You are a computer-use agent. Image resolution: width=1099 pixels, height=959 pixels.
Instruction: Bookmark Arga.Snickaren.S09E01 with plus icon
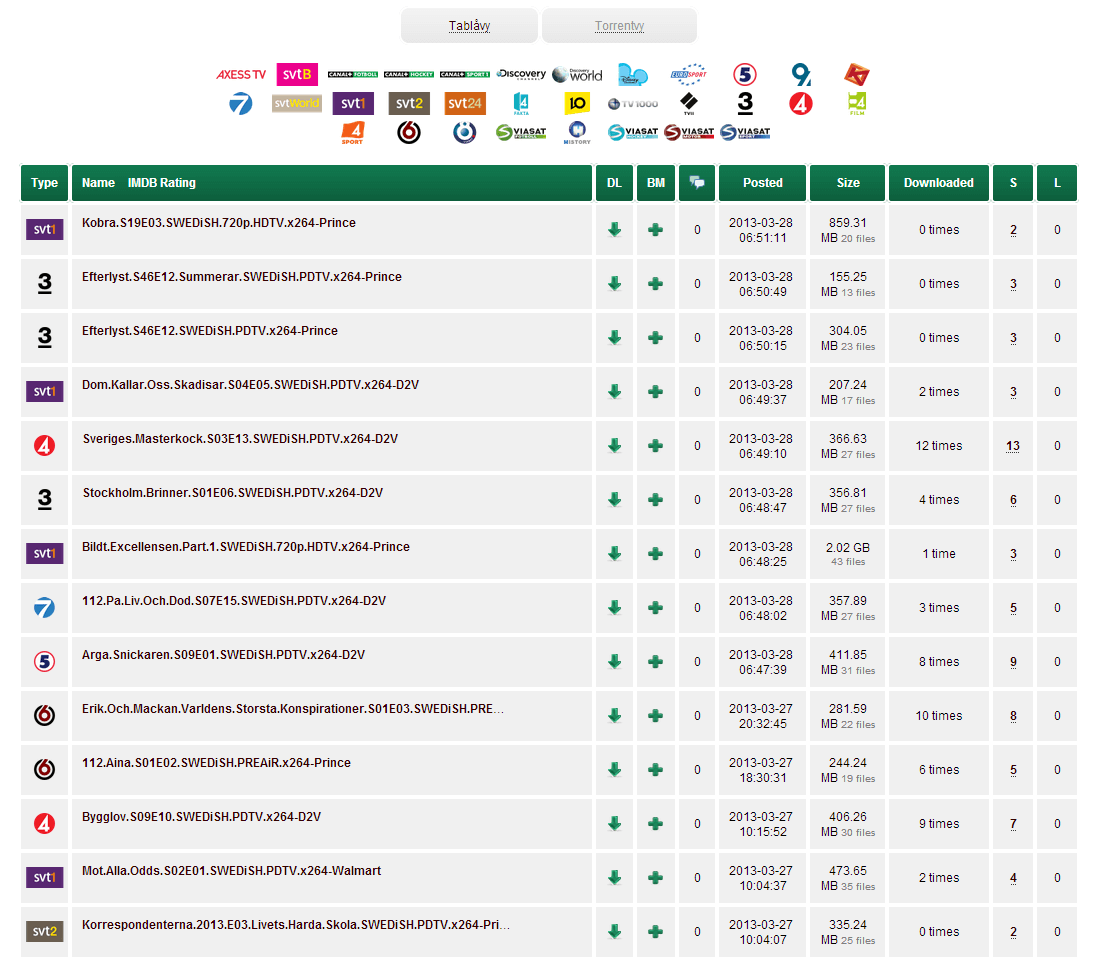pyautogui.click(x=655, y=662)
